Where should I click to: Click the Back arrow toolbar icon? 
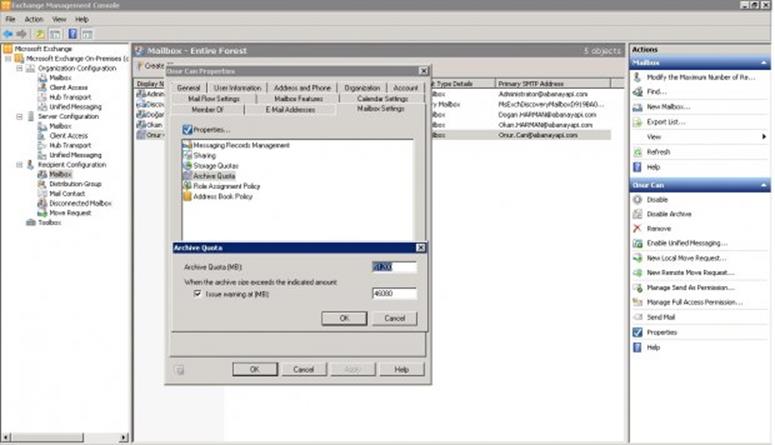(8, 34)
